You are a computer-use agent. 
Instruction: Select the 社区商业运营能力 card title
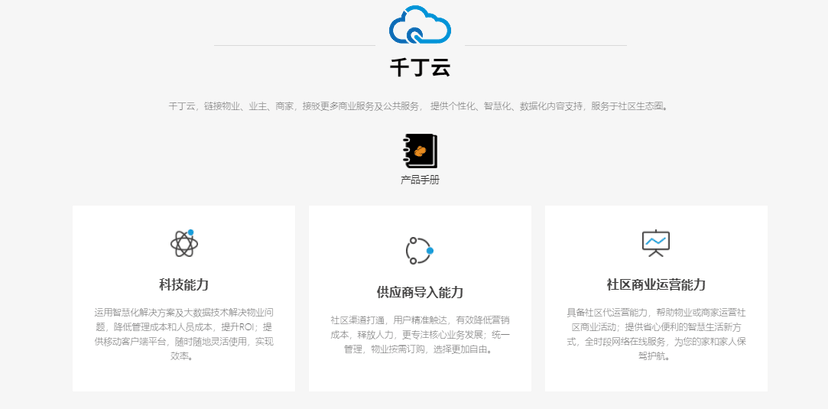[x=656, y=285]
